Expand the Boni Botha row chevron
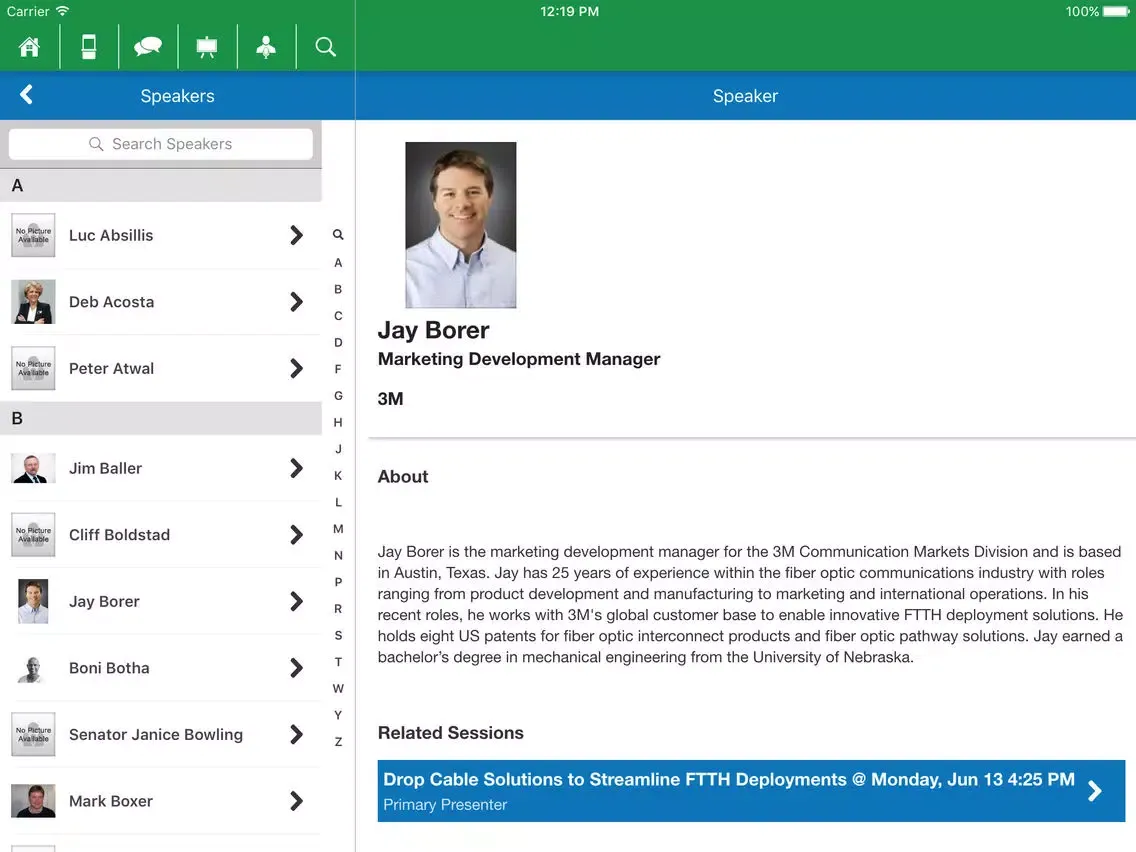This screenshot has width=1136, height=852. [x=296, y=668]
